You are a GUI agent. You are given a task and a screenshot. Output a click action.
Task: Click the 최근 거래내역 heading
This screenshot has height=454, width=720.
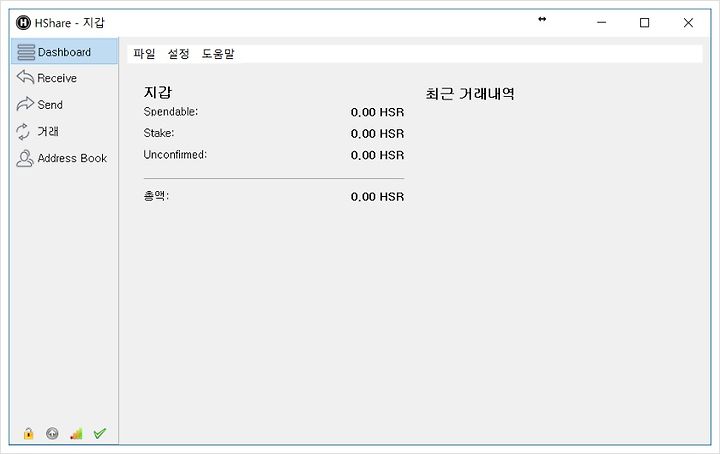[470, 94]
